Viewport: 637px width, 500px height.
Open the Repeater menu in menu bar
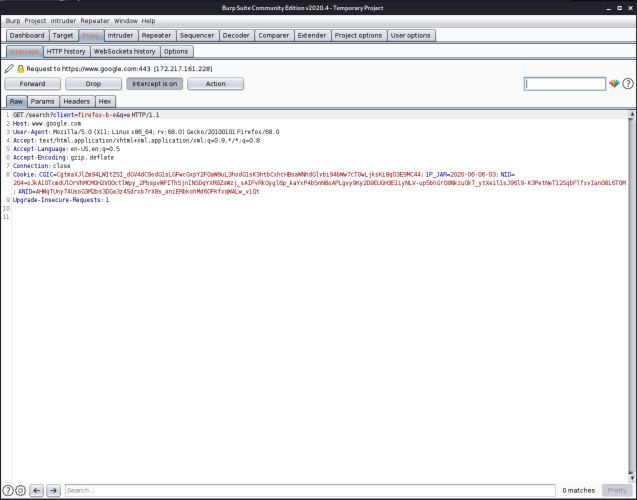[95, 21]
